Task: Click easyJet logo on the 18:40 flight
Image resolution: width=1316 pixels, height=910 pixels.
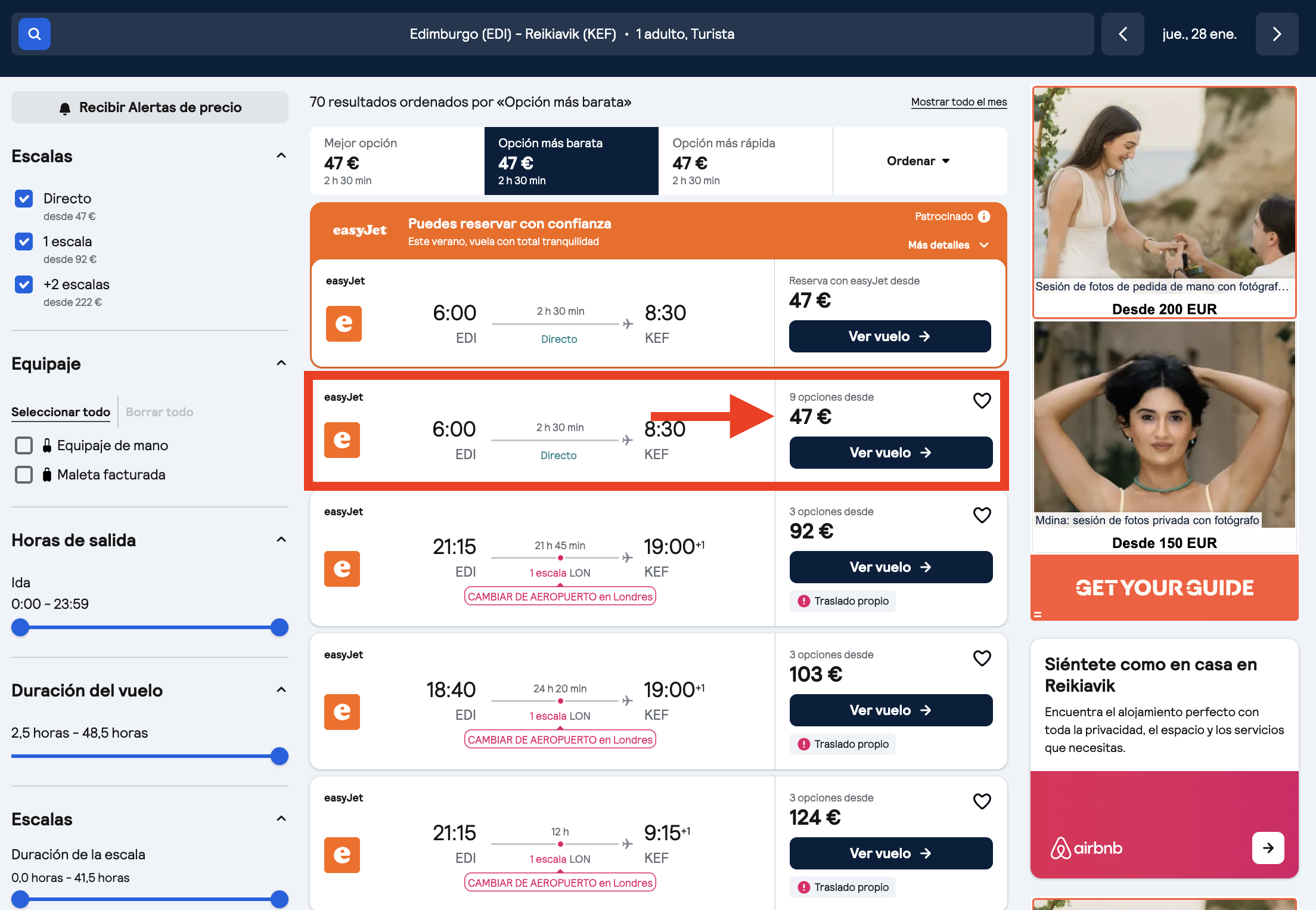Action: (x=342, y=711)
